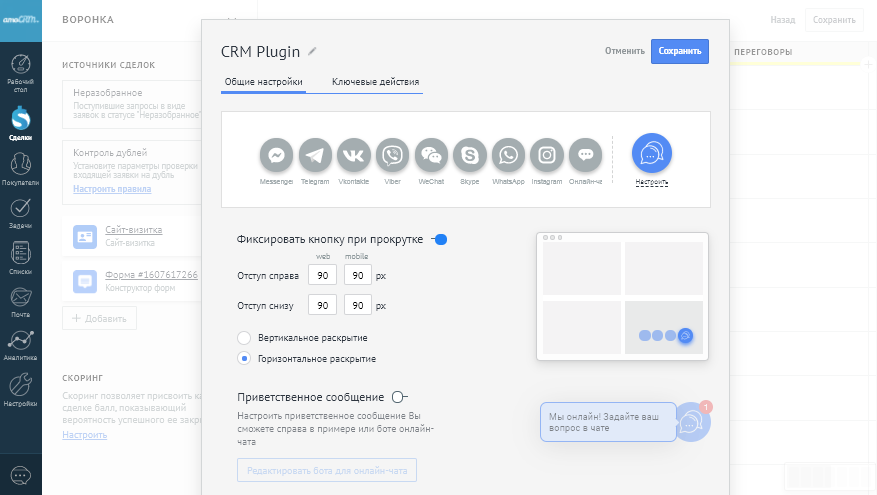Click pencil icon to rename CRM Plugin
This screenshot has height=495, width=877.
[312, 51]
